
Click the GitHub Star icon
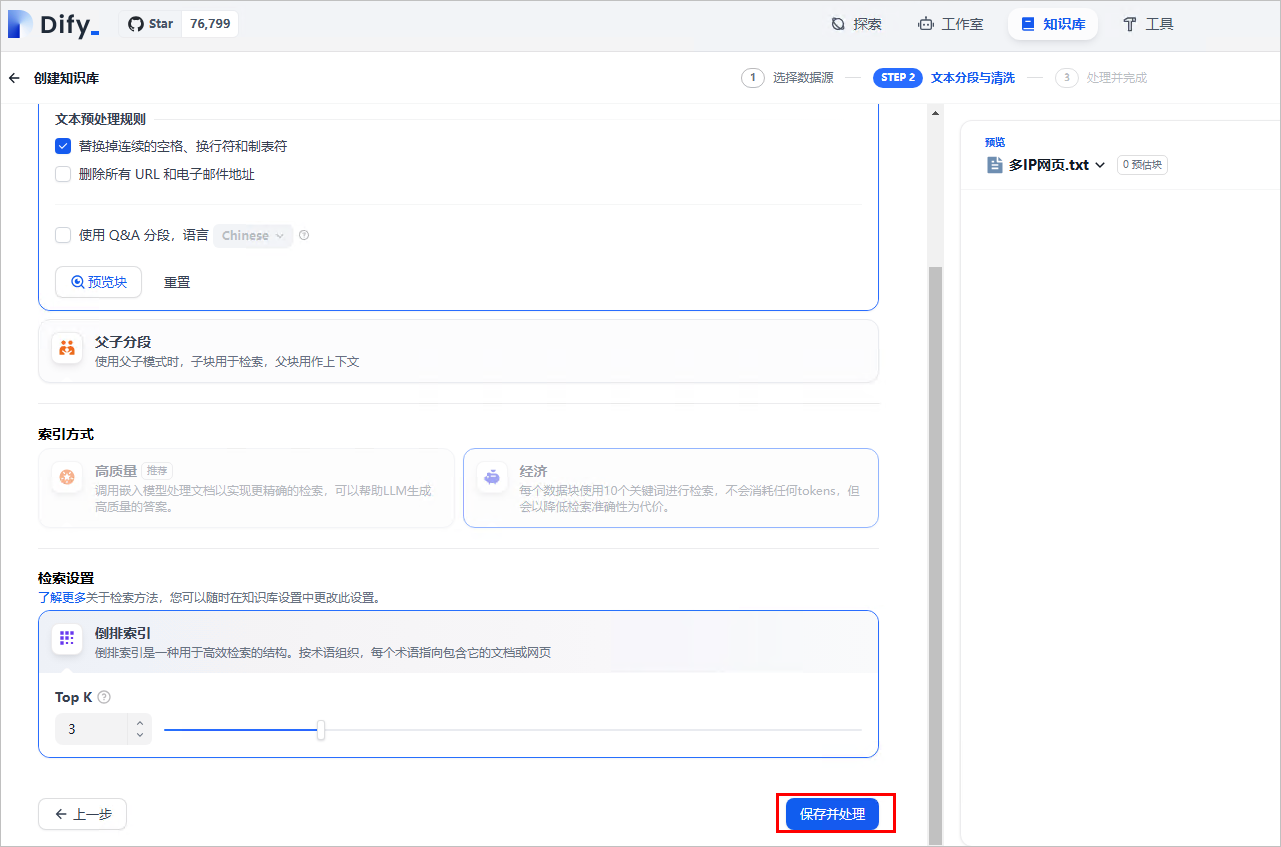(137, 24)
